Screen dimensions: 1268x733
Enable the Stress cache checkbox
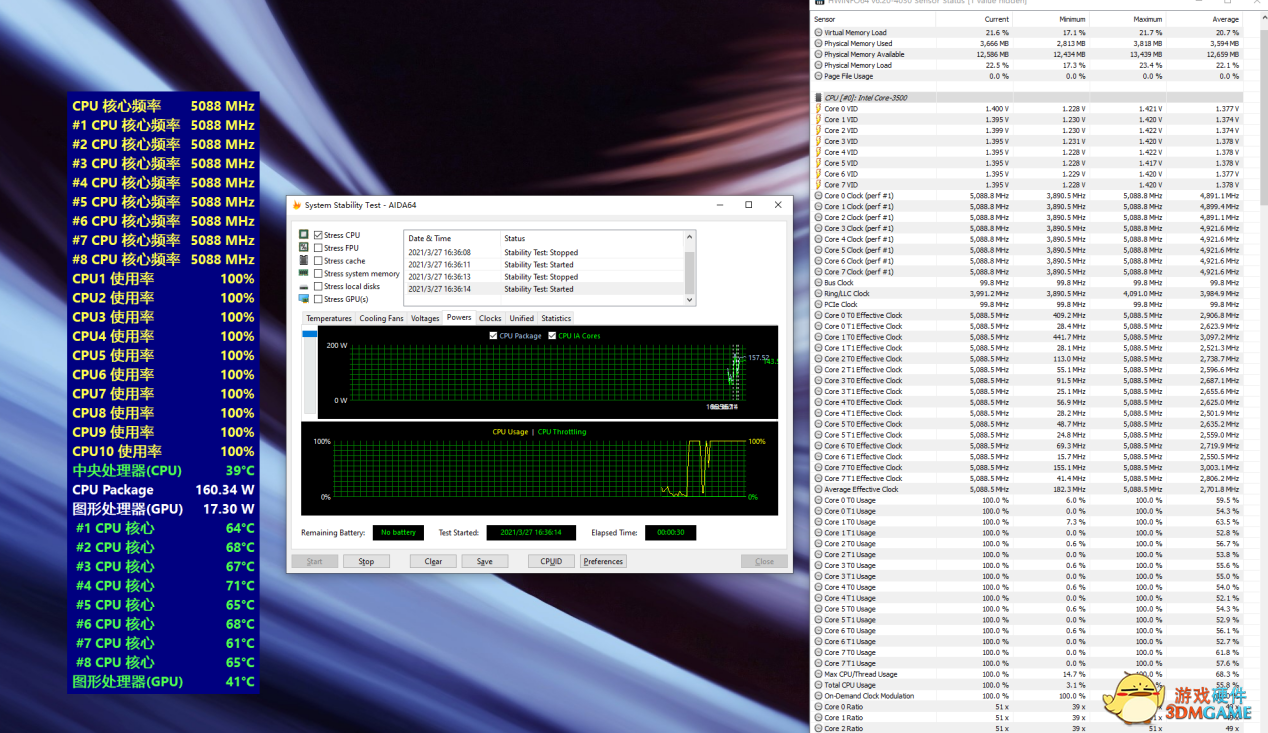point(318,261)
